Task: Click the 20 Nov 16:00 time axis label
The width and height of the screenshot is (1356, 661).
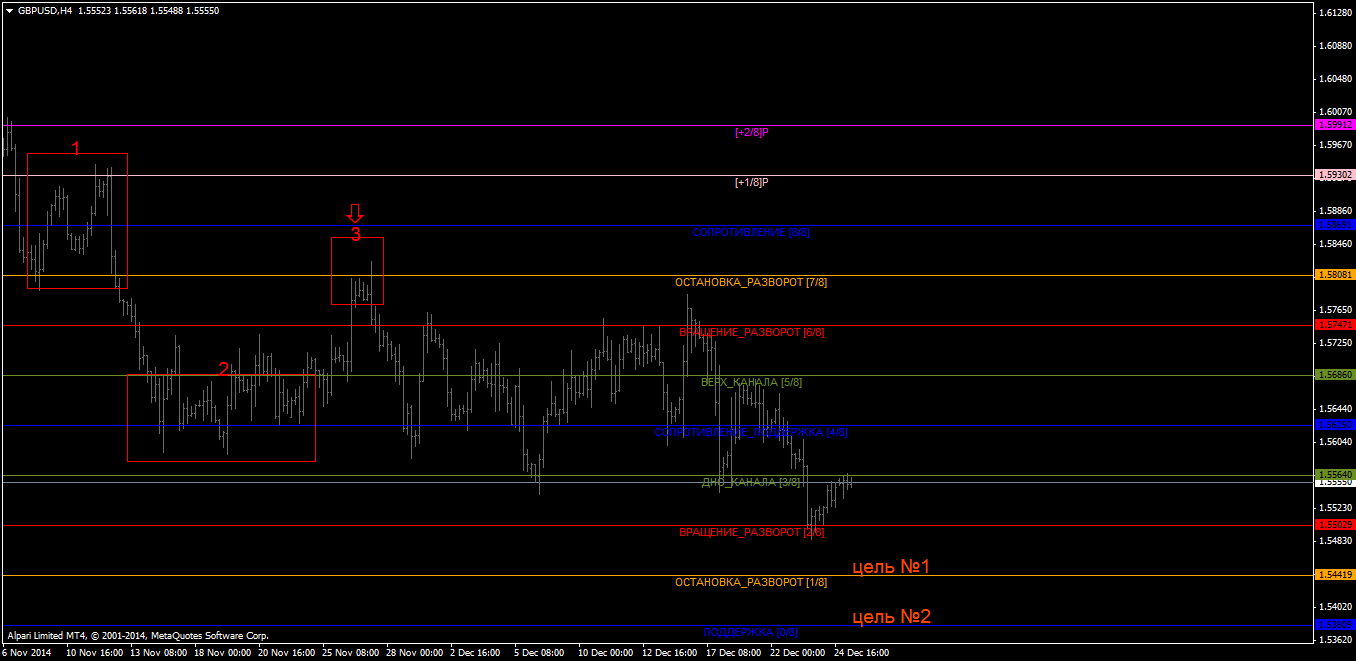Action: pyautogui.click(x=287, y=653)
